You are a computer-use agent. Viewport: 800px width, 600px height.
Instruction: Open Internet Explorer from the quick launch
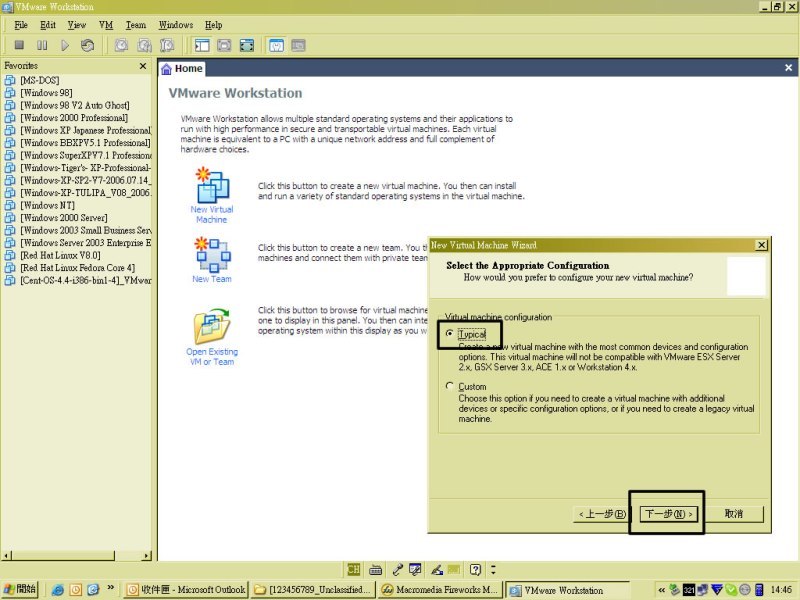tap(58, 590)
